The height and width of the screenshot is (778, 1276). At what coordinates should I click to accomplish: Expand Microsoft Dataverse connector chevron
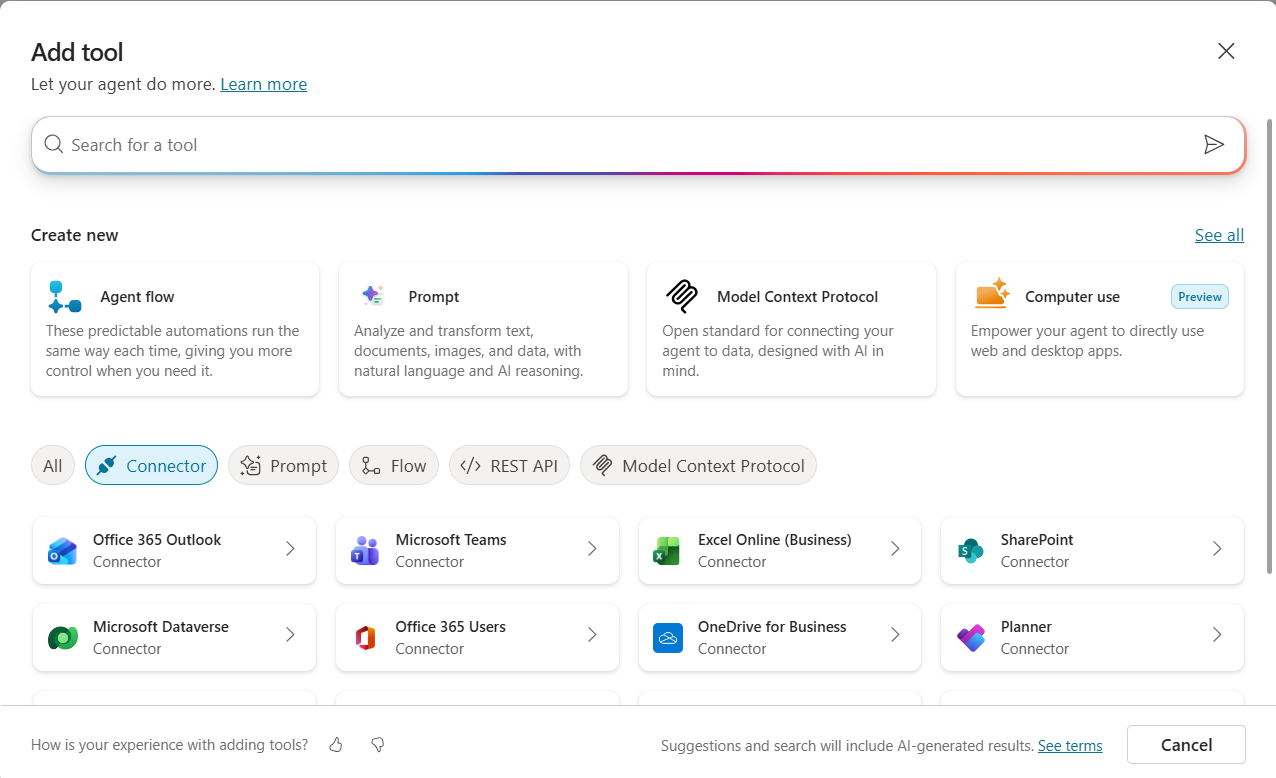[x=290, y=634]
